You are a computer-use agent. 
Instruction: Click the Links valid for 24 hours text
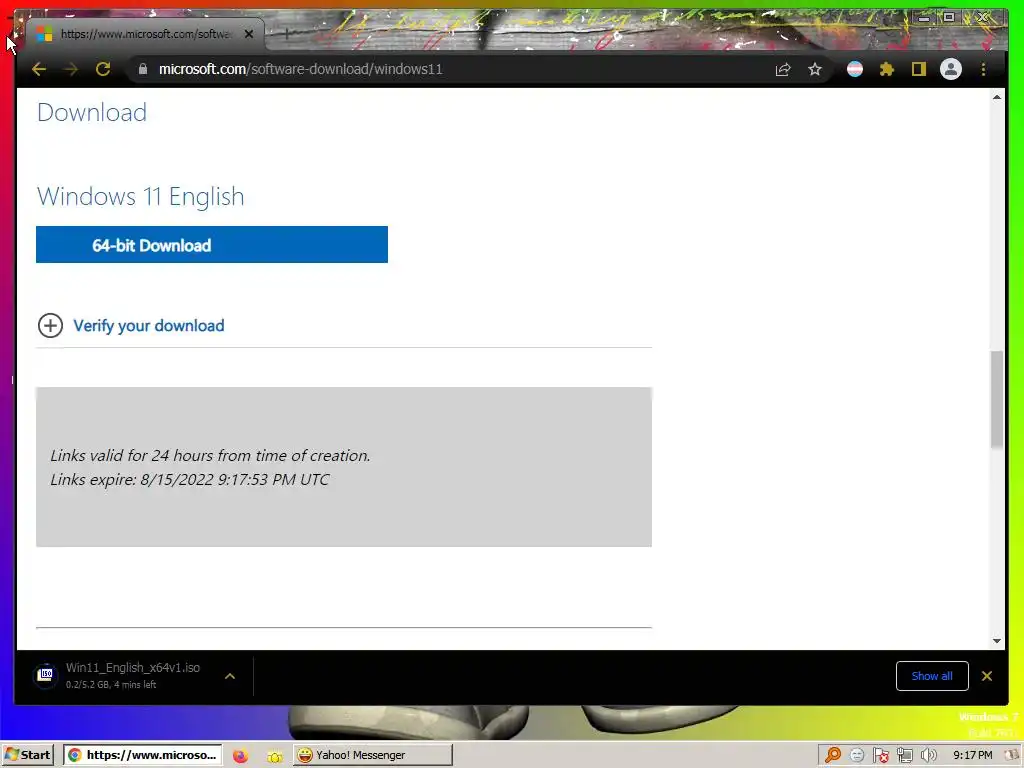(210, 455)
